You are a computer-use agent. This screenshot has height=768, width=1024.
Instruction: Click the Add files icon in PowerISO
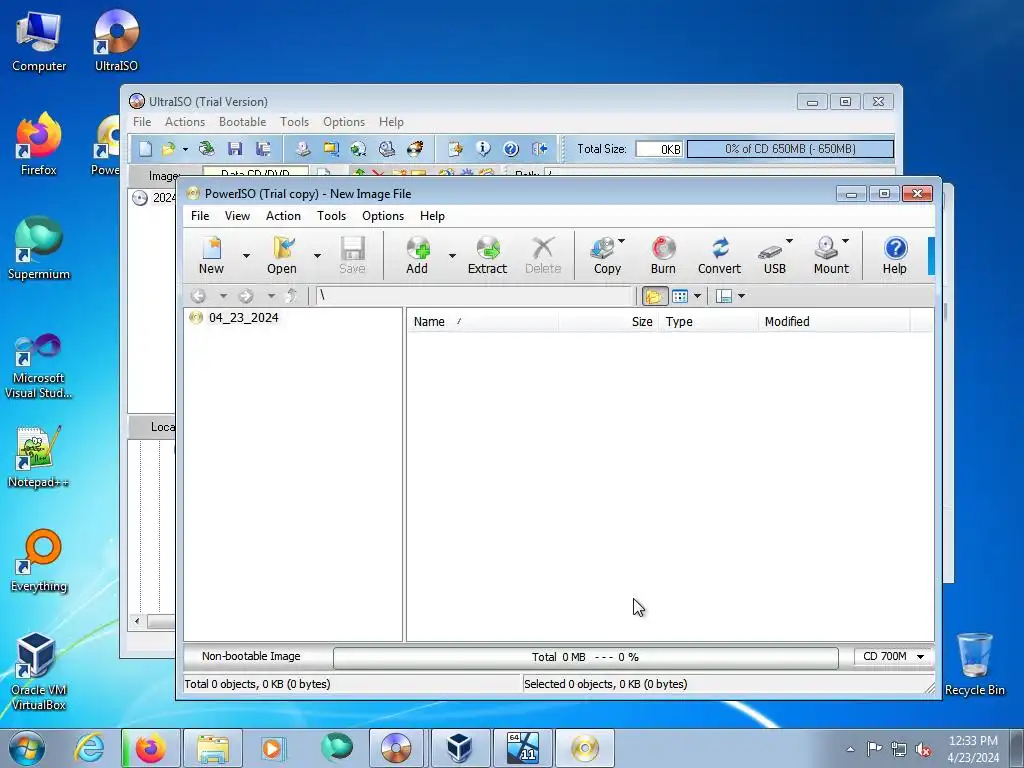(x=417, y=255)
